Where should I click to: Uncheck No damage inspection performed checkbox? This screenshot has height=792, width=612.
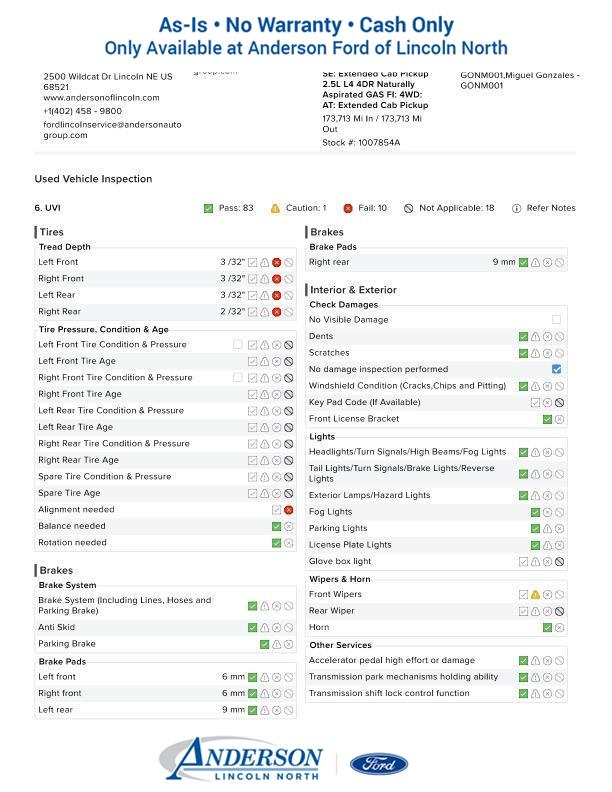tap(557, 369)
